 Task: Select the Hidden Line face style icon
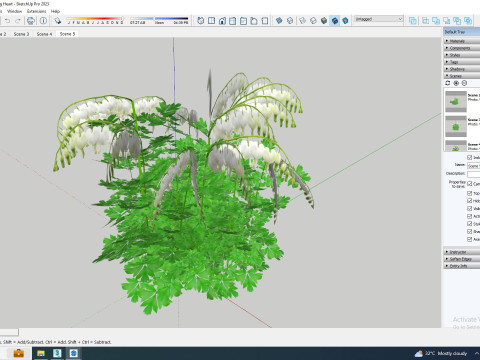pyautogui.click(x=313, y=21)
